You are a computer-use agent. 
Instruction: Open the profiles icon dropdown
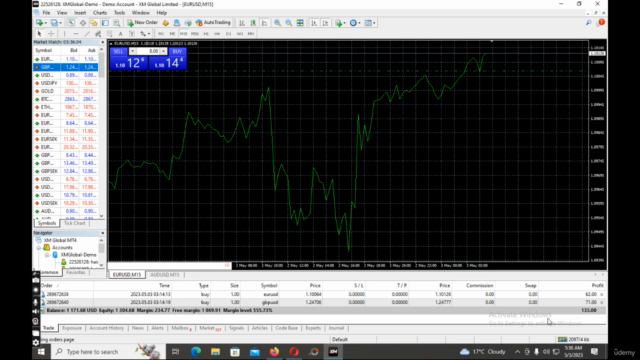tap(56, 23)
